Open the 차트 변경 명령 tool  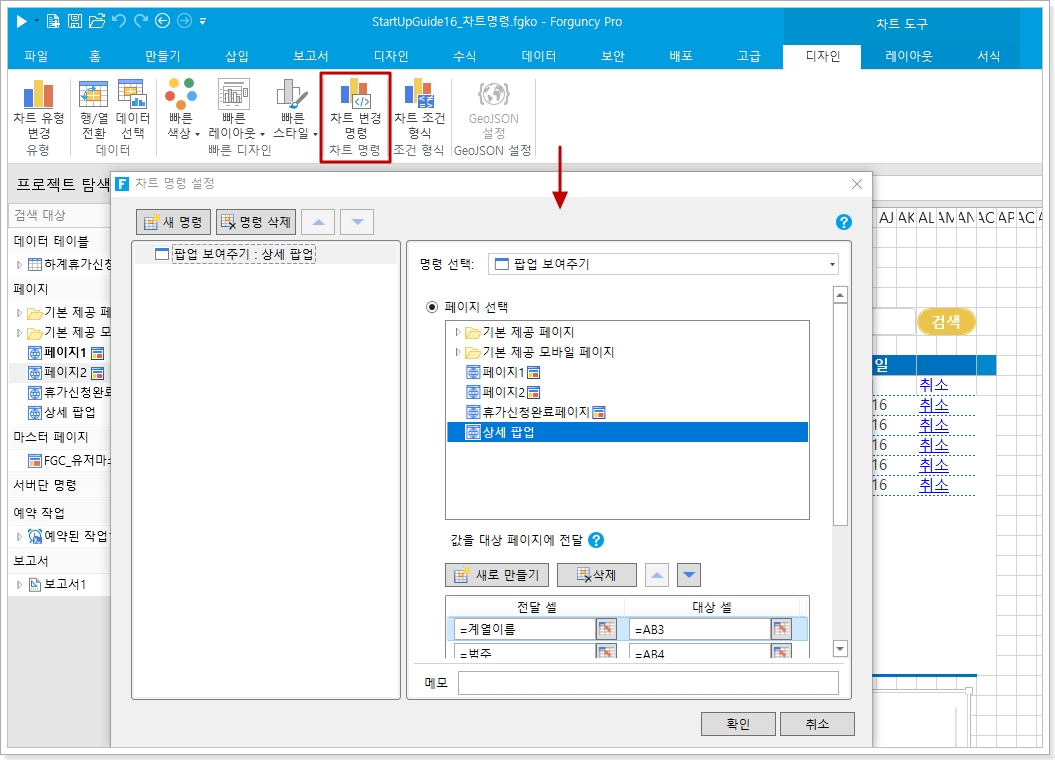[355, 96]
